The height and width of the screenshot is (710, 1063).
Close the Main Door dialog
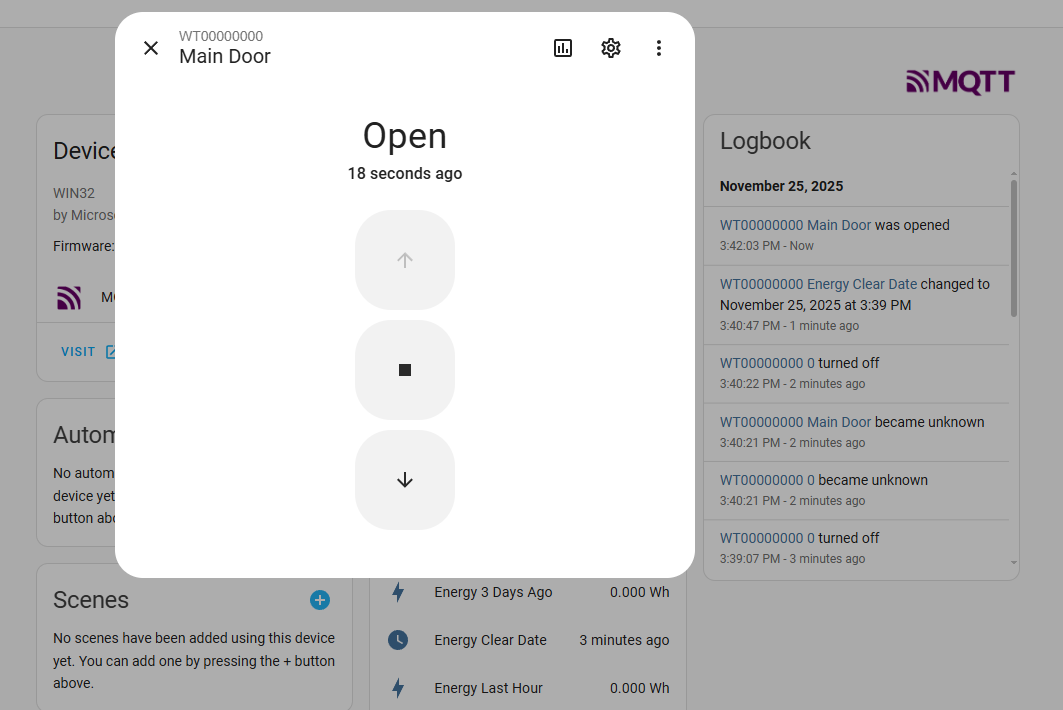(x=151, y=48)
